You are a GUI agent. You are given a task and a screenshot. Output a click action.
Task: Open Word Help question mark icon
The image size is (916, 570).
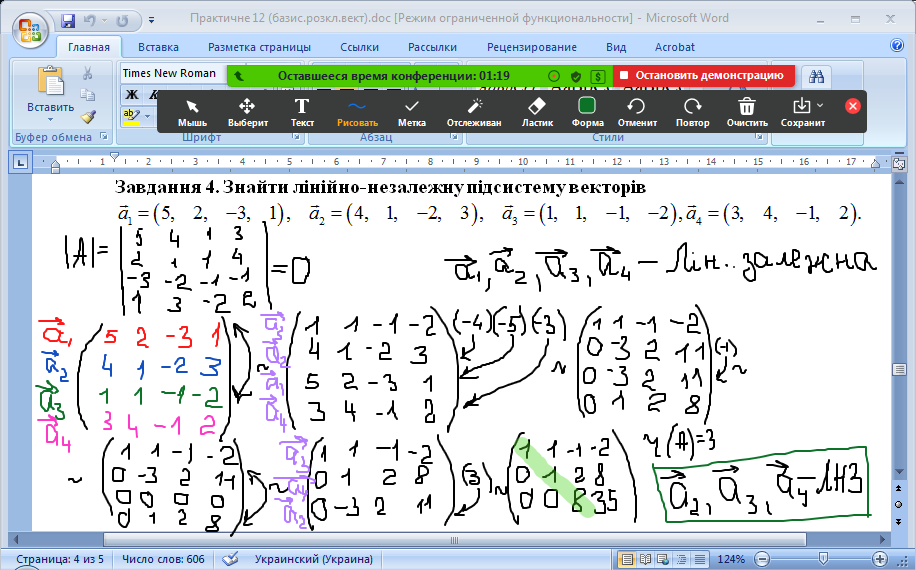(x=897, y=46)
